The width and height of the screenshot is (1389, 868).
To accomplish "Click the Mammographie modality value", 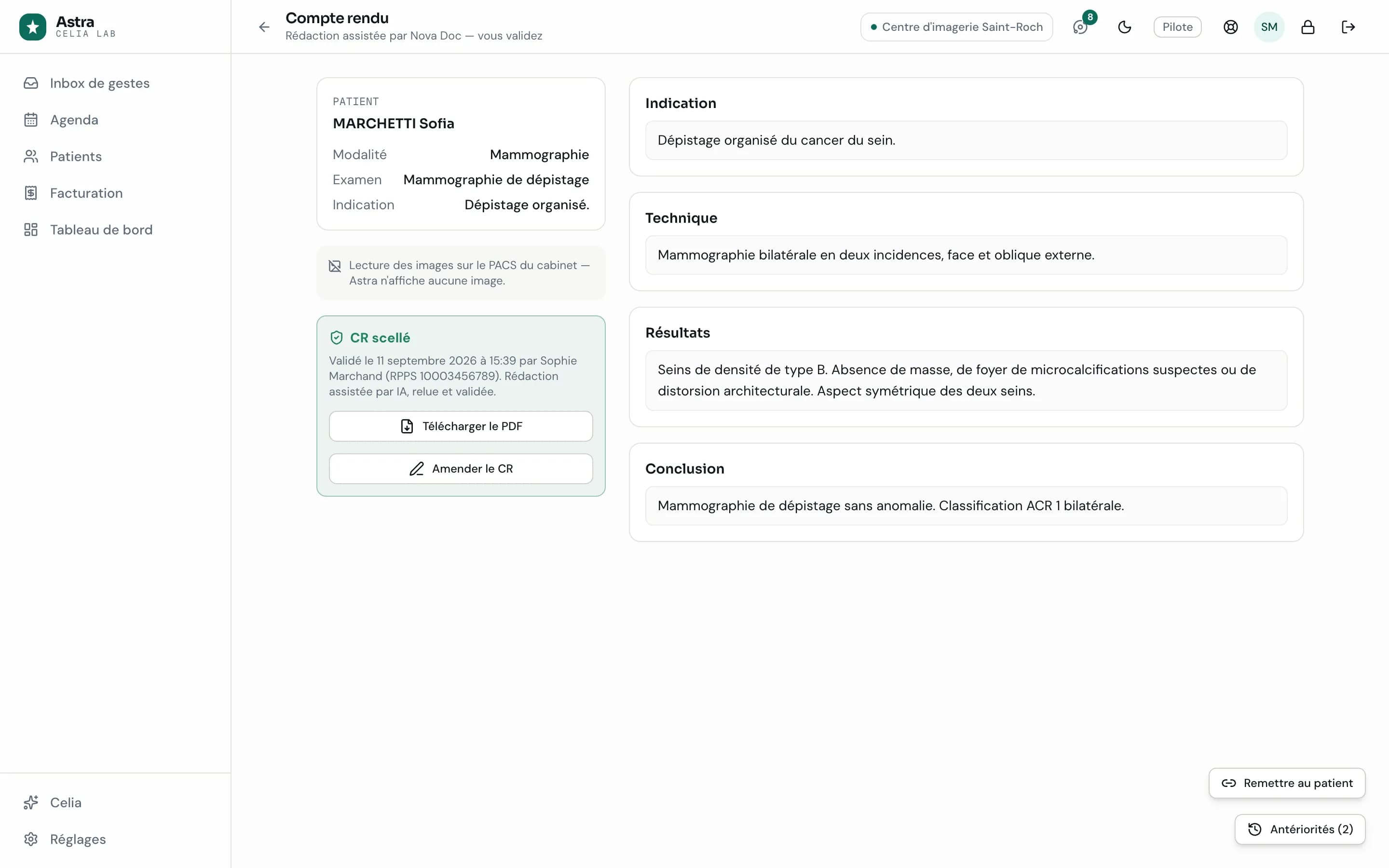I will coord(539,154).
